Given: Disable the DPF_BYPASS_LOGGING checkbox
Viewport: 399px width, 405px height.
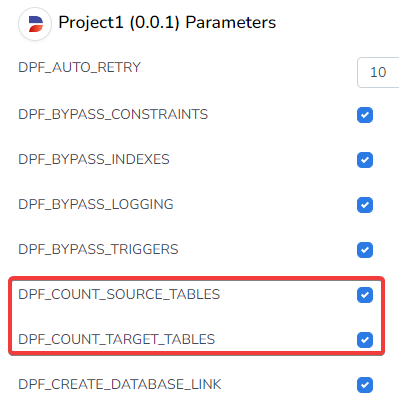Looking at the screenshot, I should click(365, 205).
